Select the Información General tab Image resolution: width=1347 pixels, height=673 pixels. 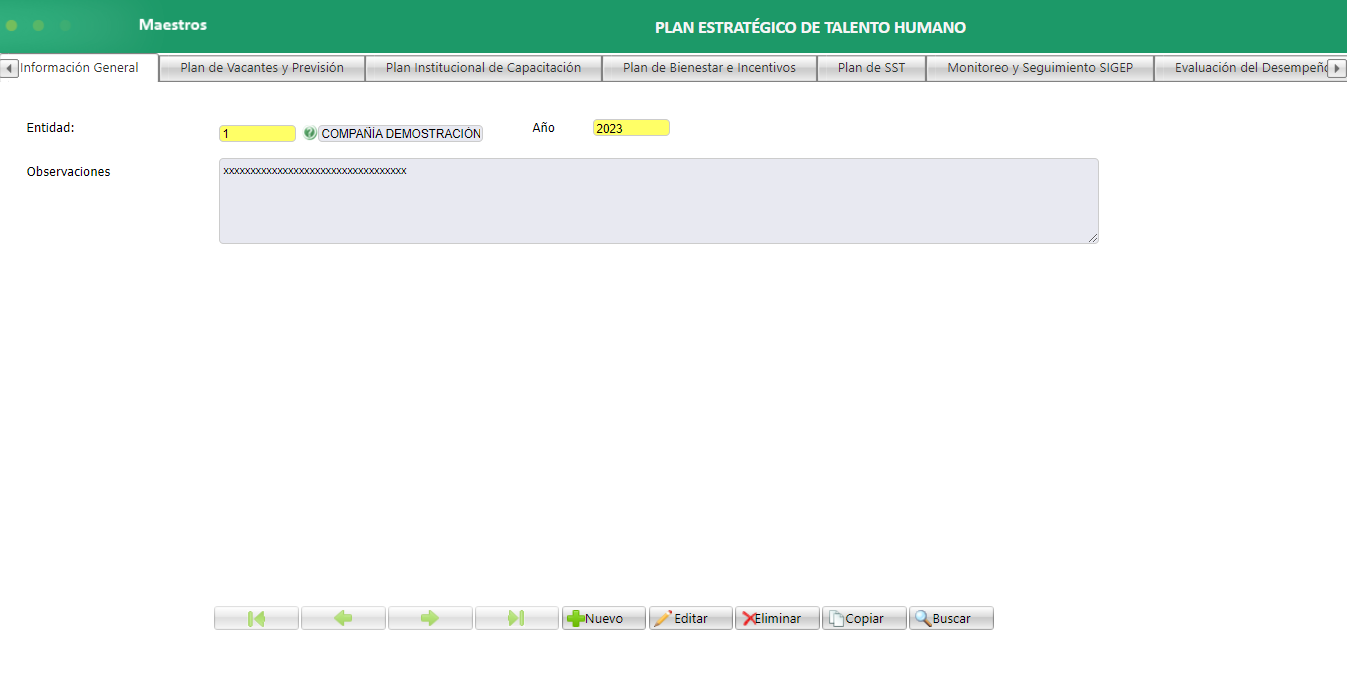tap(80, 68)
